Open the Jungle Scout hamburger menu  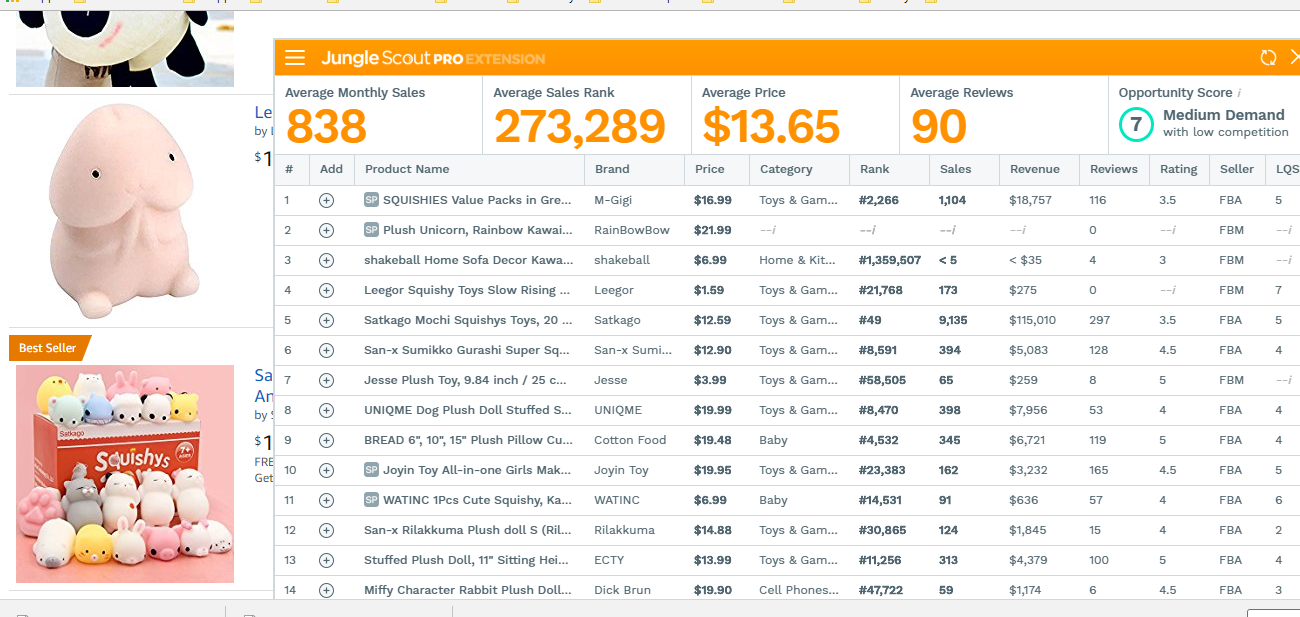(x=295, y=58)
